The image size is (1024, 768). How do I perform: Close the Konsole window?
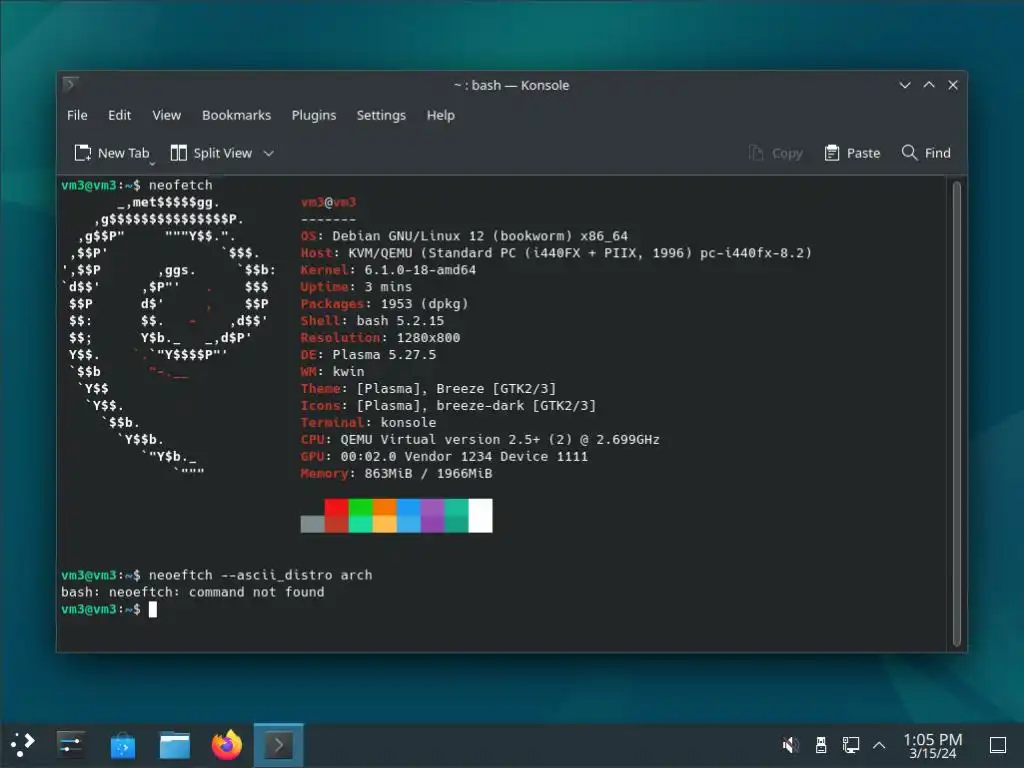[953, 85]
